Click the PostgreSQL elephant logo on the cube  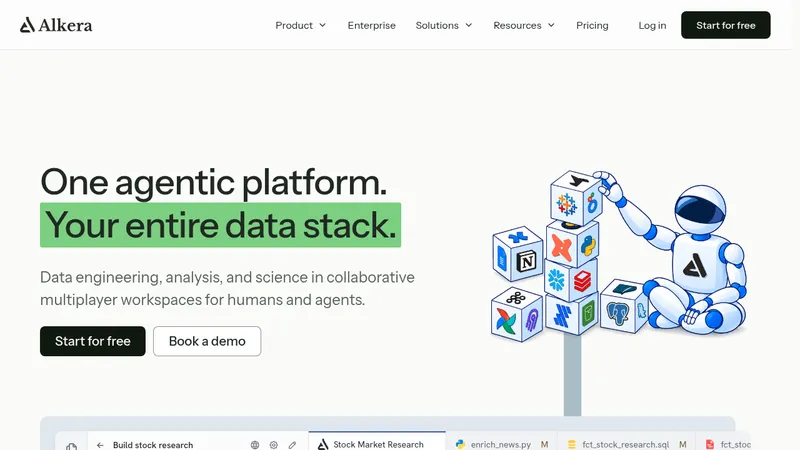point(617,313)
